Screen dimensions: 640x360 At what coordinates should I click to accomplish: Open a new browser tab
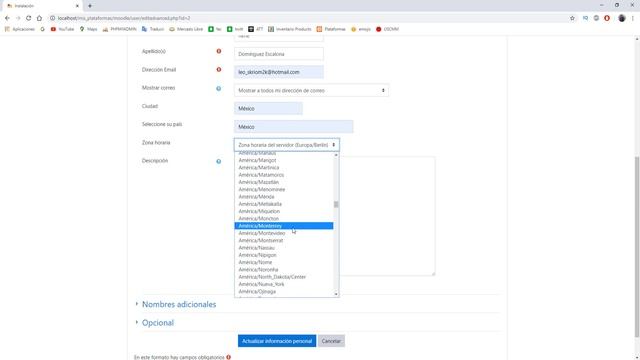click(90, 6)
